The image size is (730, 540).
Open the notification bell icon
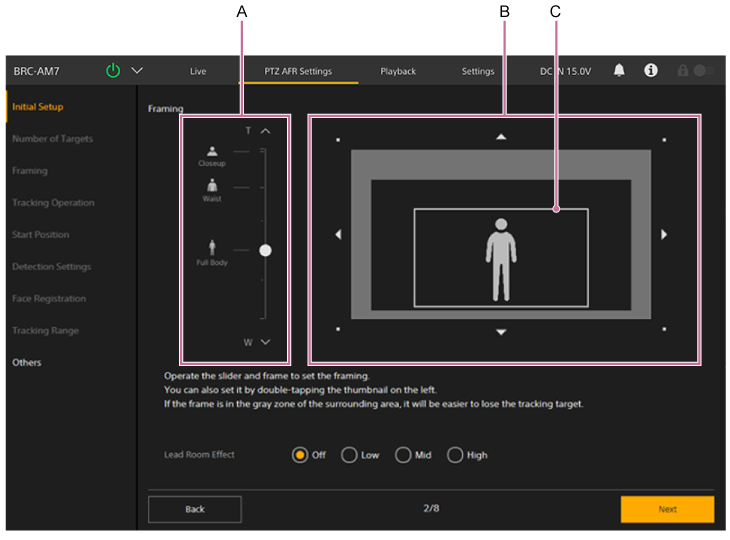coord(619,71)
